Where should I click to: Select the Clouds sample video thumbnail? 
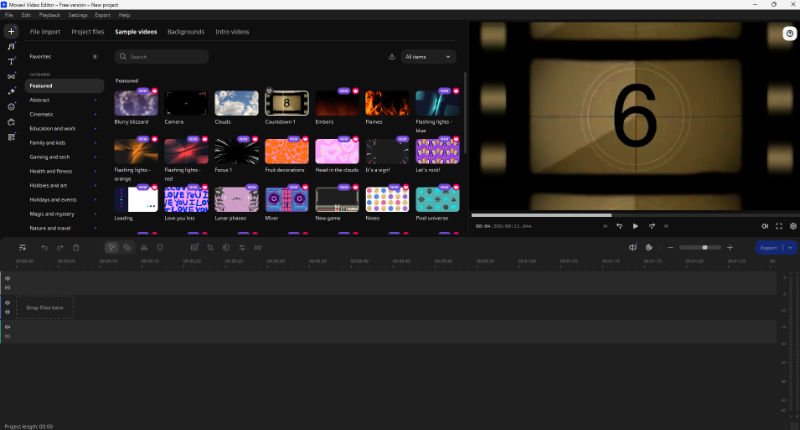(x=236, y=103)
